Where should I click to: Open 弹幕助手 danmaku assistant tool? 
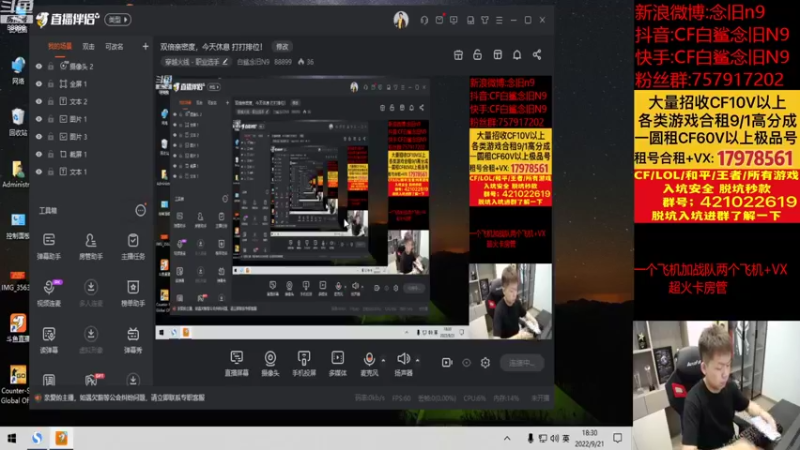click(49, 246)
